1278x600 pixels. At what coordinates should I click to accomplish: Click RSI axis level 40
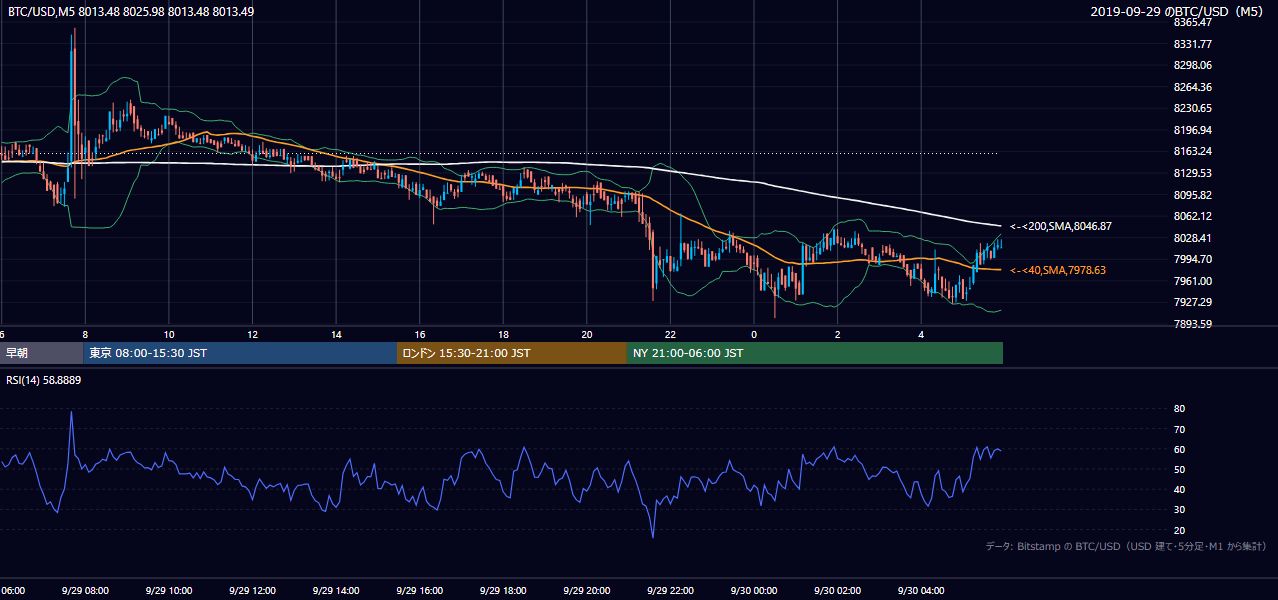[x=1179, y=489]
